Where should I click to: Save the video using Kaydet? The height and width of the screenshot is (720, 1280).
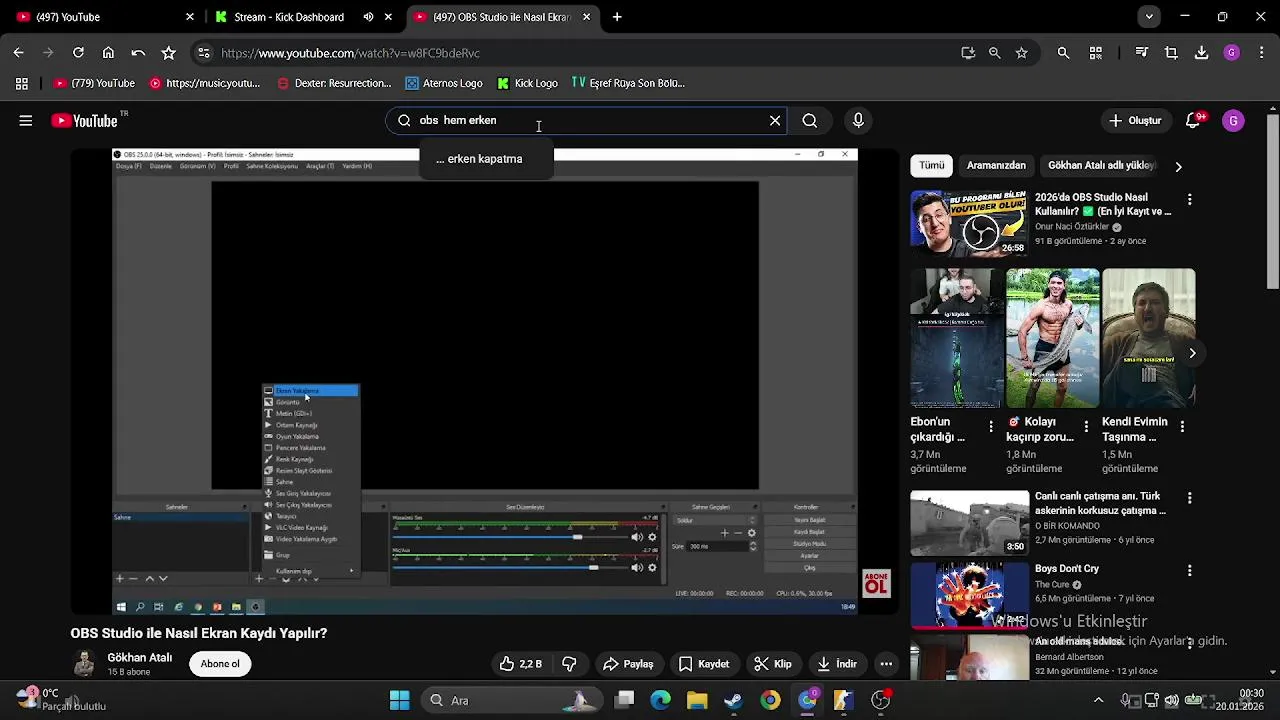click(x=704, y=664)
